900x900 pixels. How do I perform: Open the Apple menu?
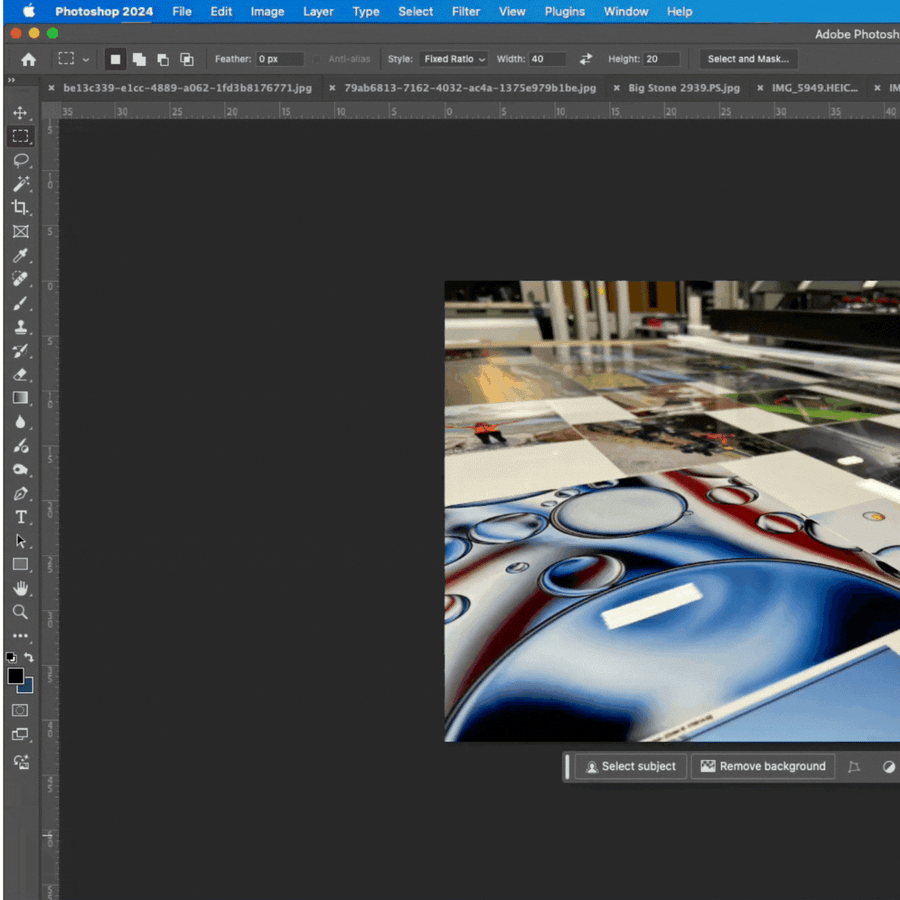tap(29, 11)
